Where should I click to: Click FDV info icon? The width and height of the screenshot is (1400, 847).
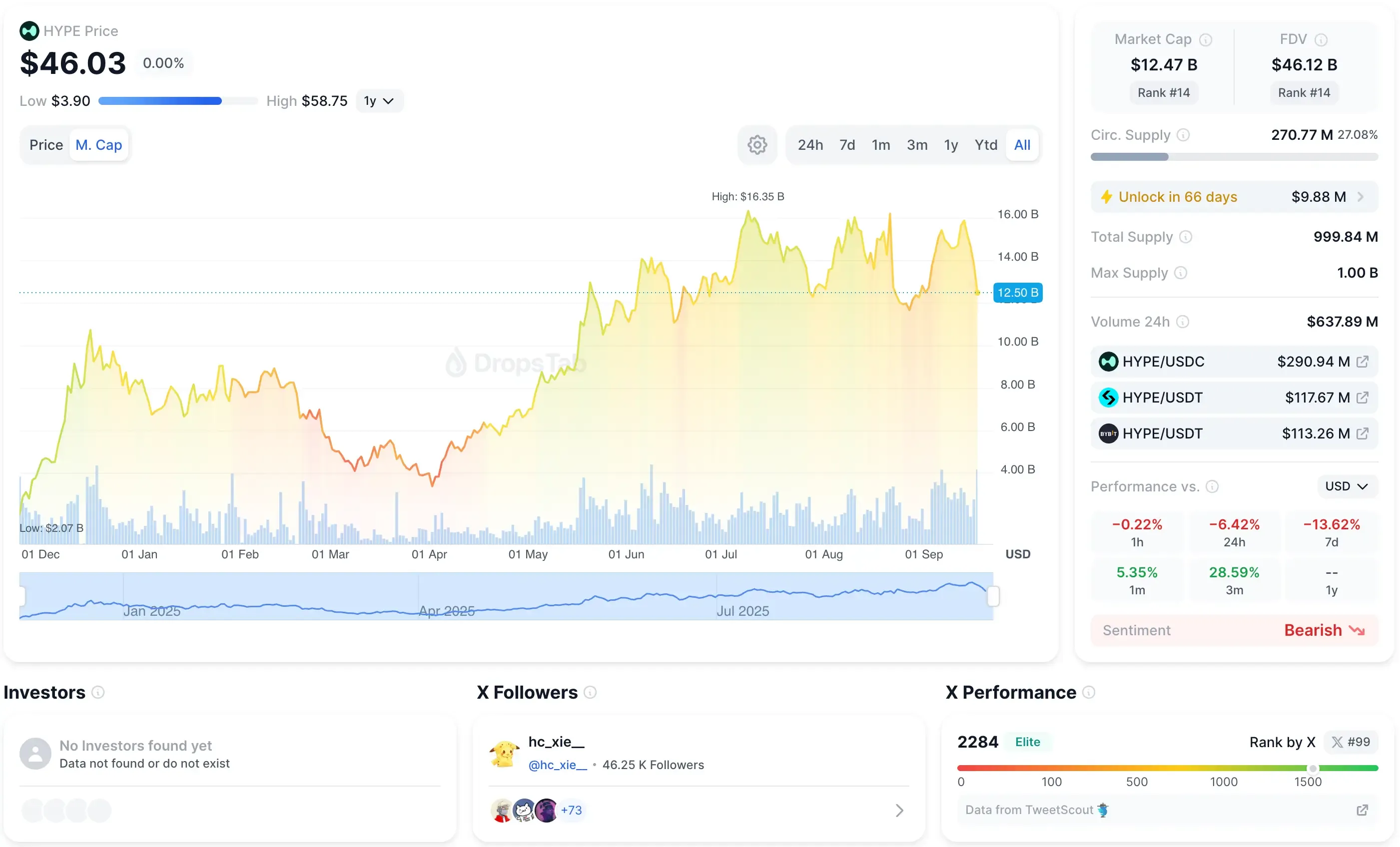click(1321, 40)
